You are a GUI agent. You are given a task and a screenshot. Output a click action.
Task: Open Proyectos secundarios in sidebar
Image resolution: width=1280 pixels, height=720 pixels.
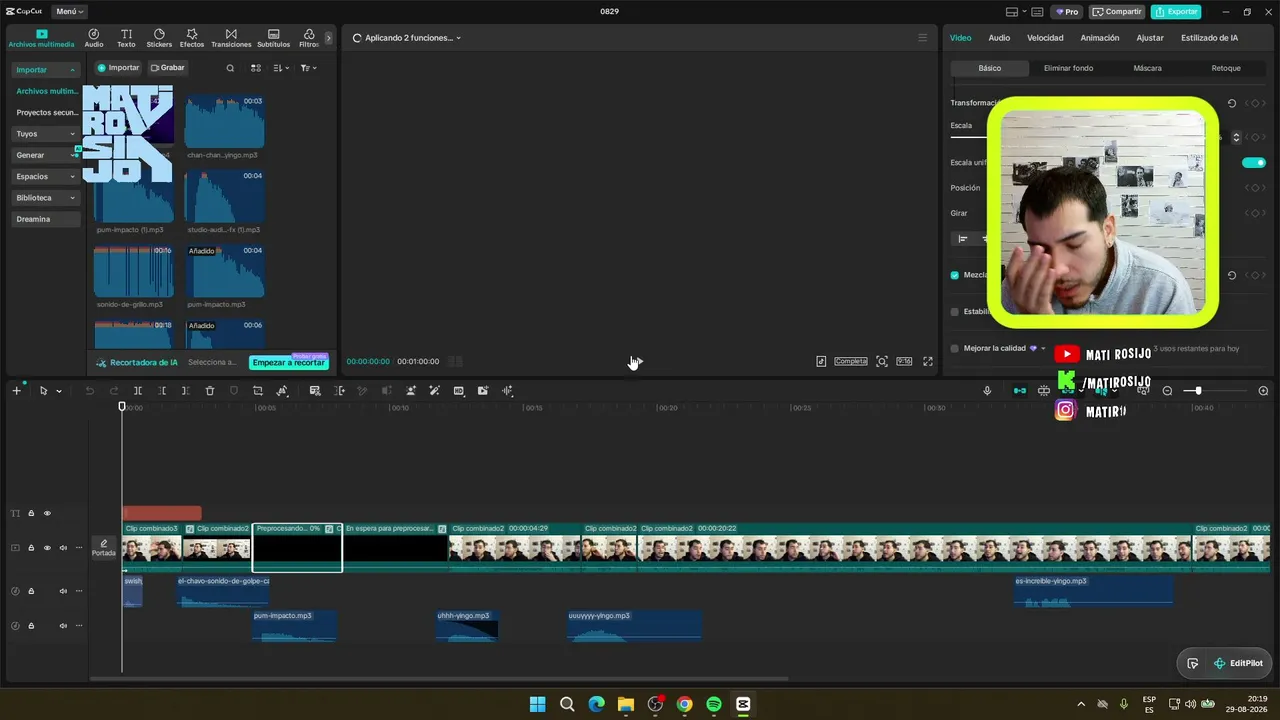[x=46, y=113]
